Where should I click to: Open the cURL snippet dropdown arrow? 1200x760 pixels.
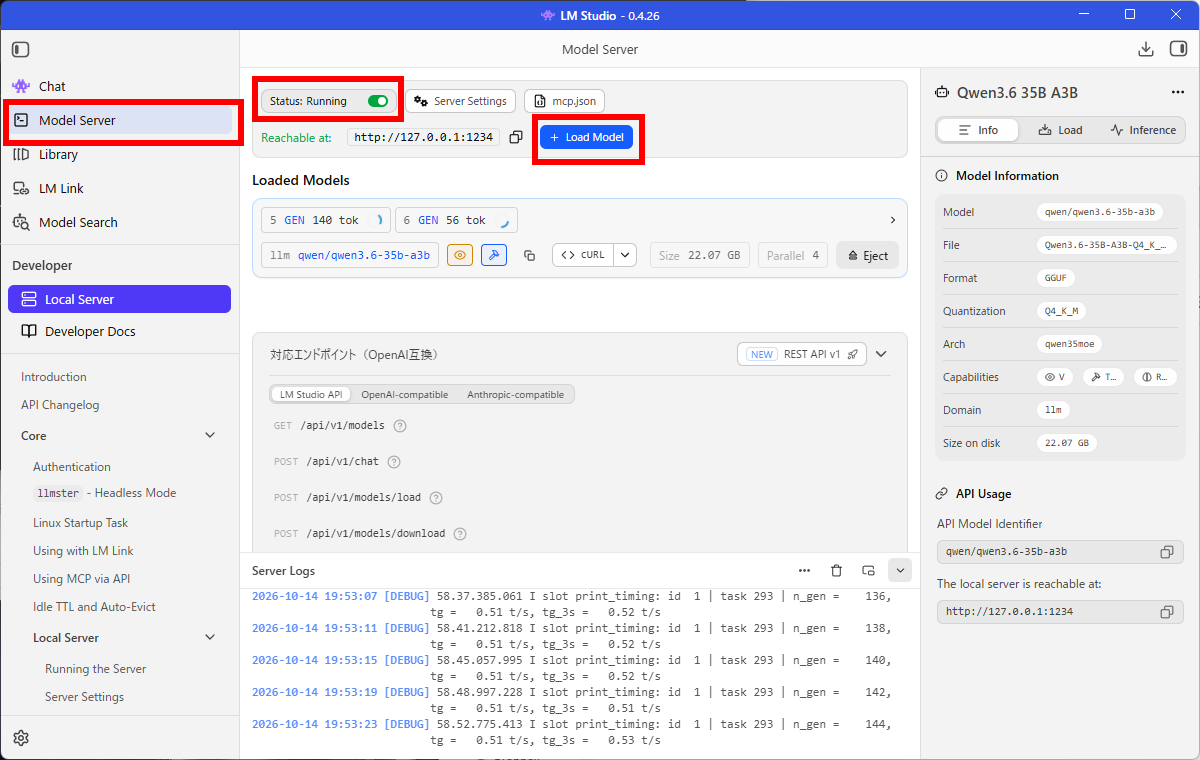pos(625,255)
